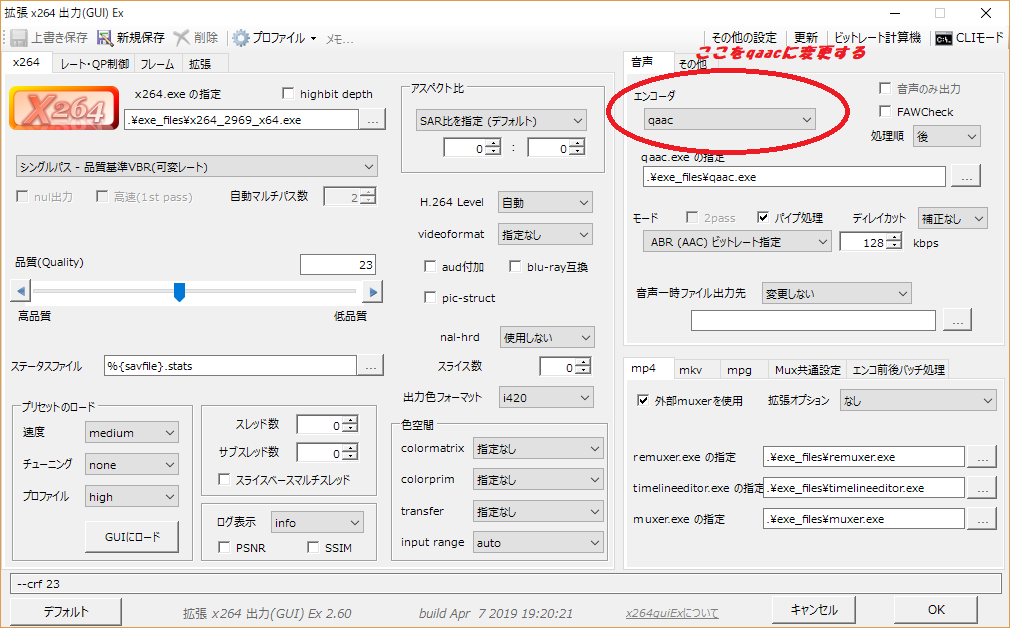
Task: Click the X264 logo image
Action: coord(64,108)
